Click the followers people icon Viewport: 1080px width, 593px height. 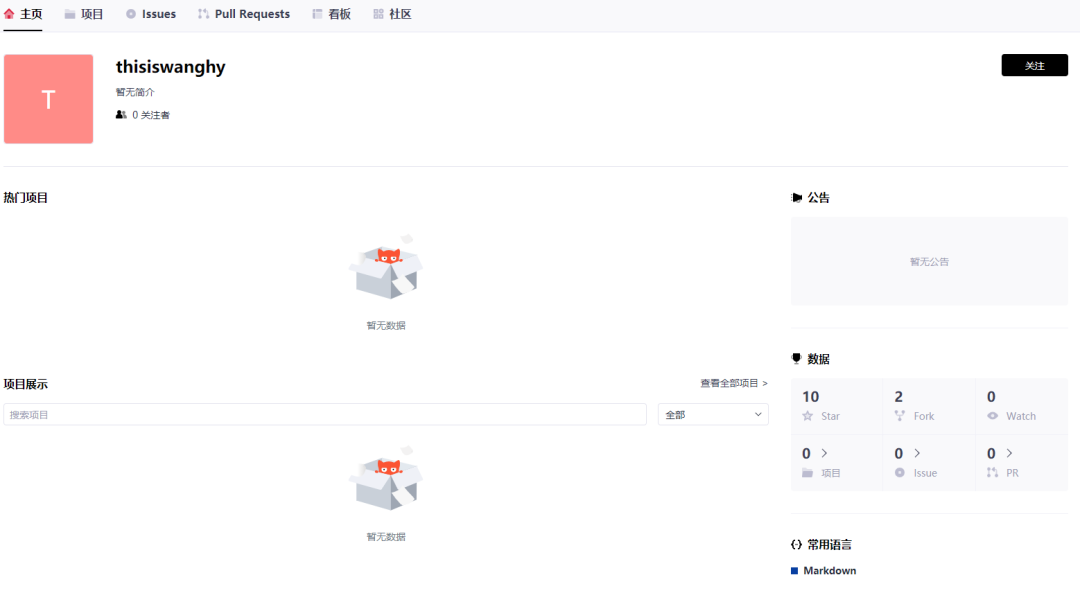pyautogui.click(x=121, y=115)
